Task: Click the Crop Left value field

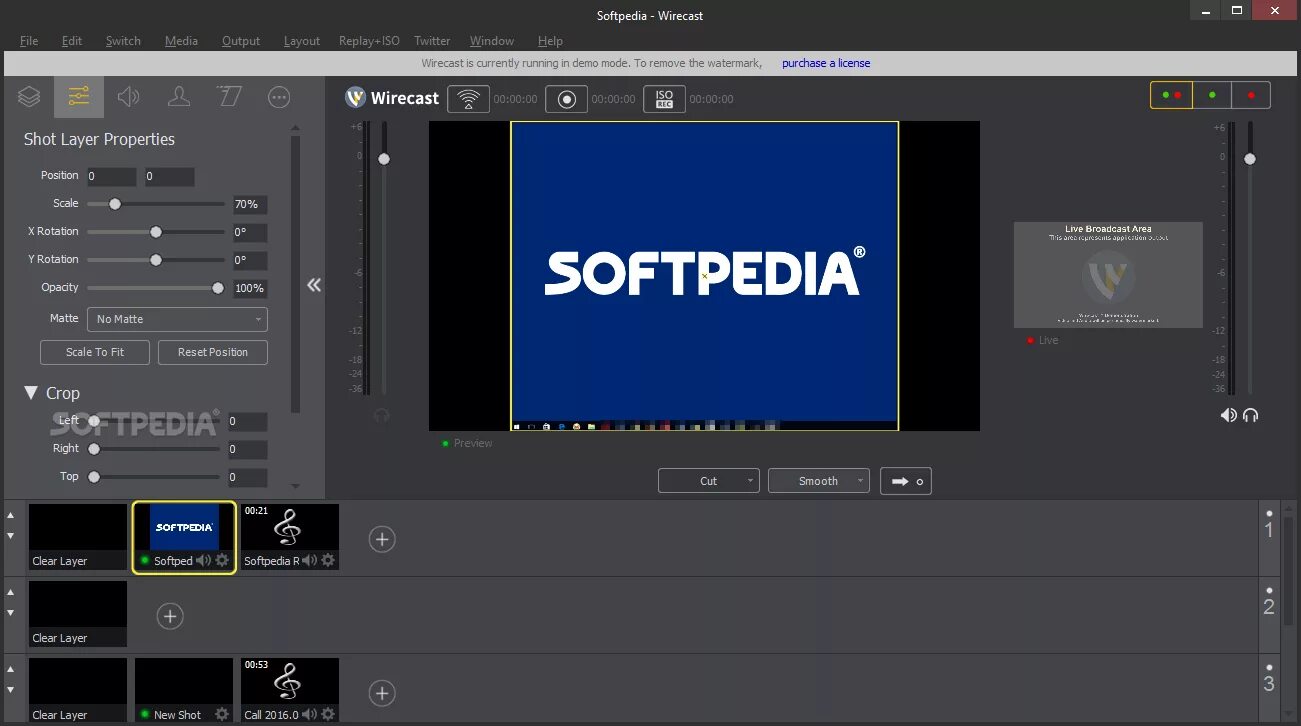Action: pos(246,422)
